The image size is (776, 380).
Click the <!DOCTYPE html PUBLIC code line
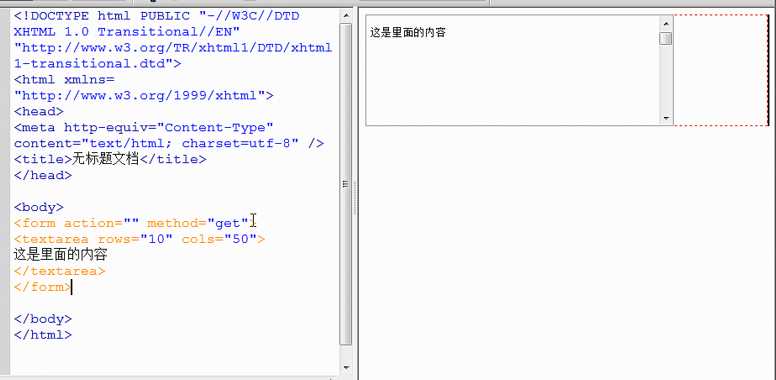(156, 16)
